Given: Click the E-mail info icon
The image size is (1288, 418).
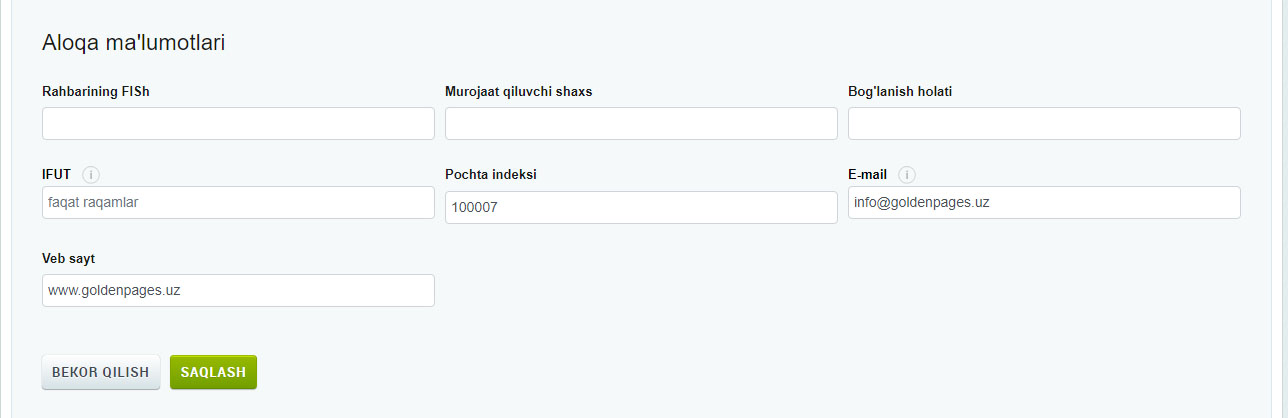Looking at the screenshot, I should 907,175.
